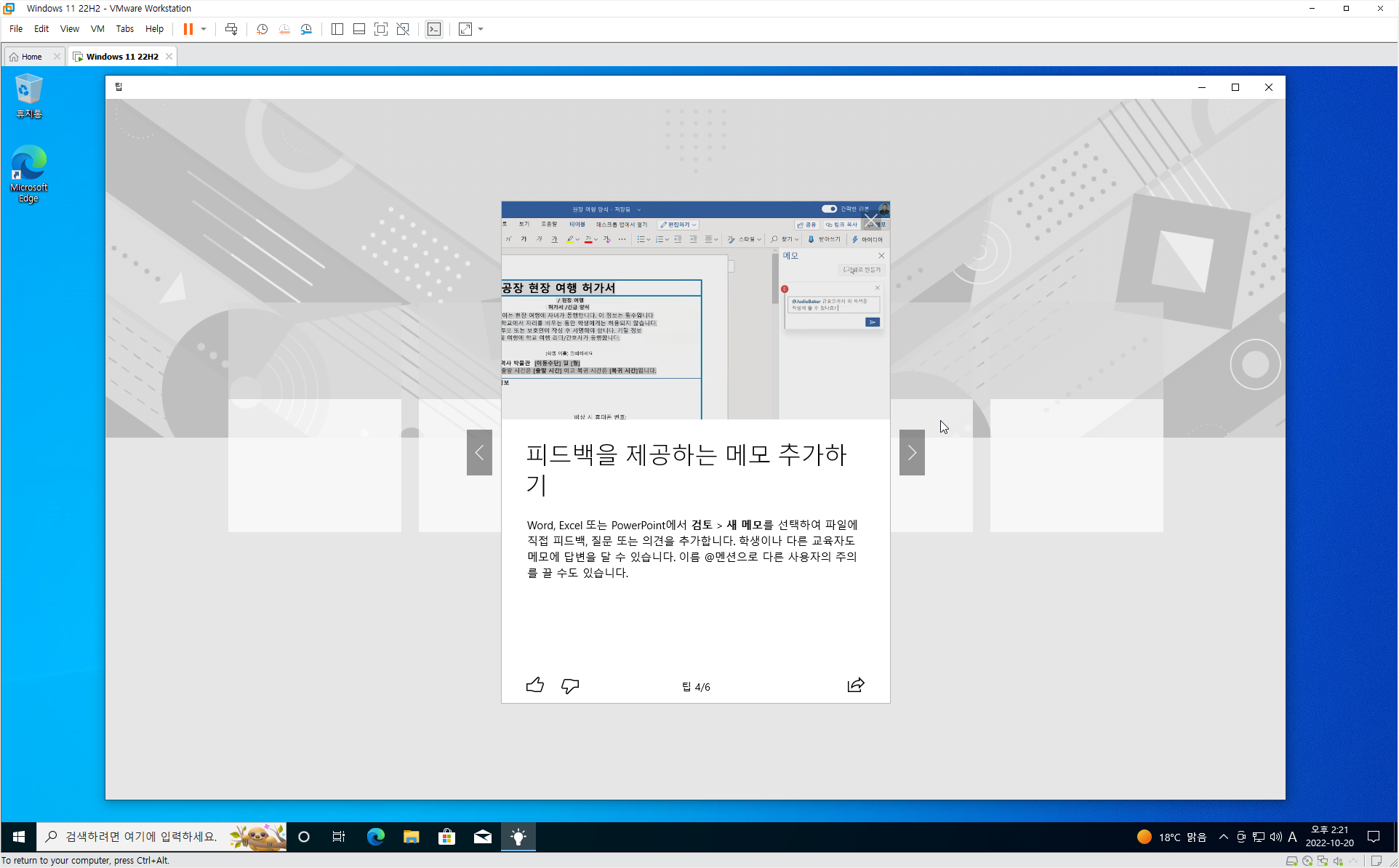Click the share tip icon
This screenshot has width=1399, height=868.
(x=856, y=686)
